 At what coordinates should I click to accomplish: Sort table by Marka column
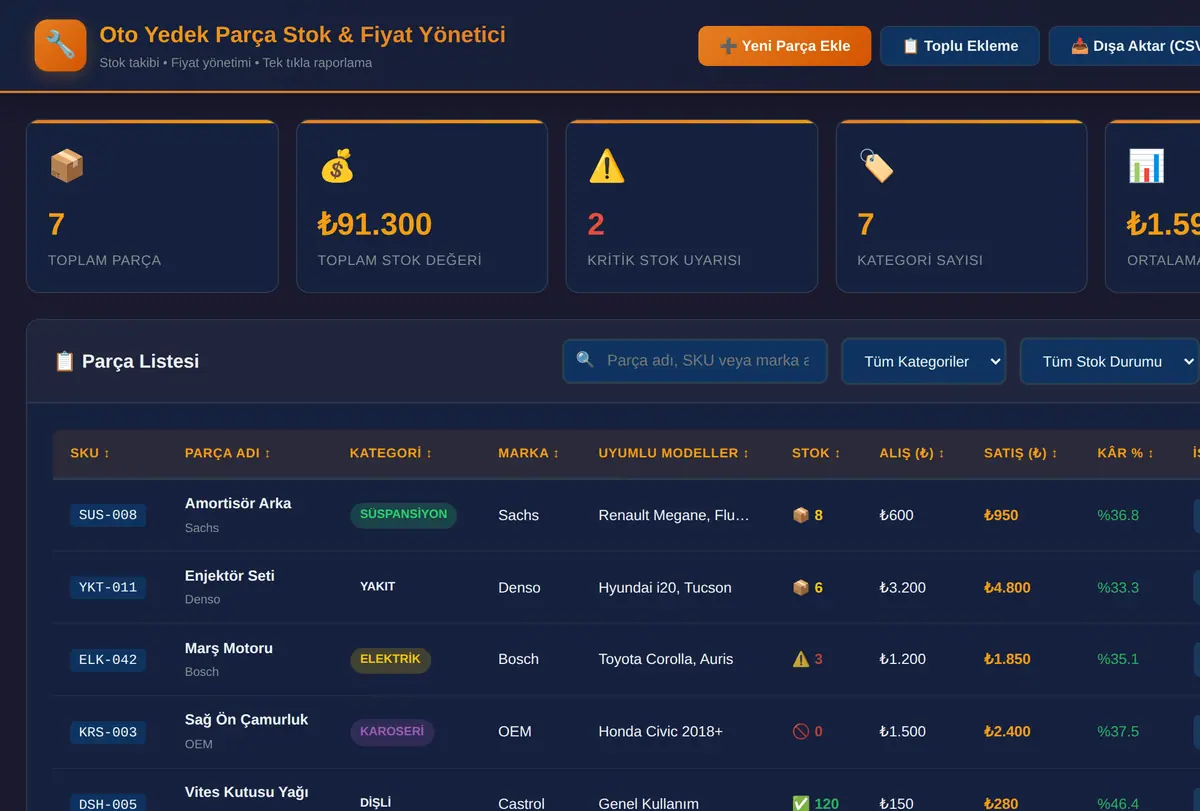pyautogui.click(x=528, y=453)
